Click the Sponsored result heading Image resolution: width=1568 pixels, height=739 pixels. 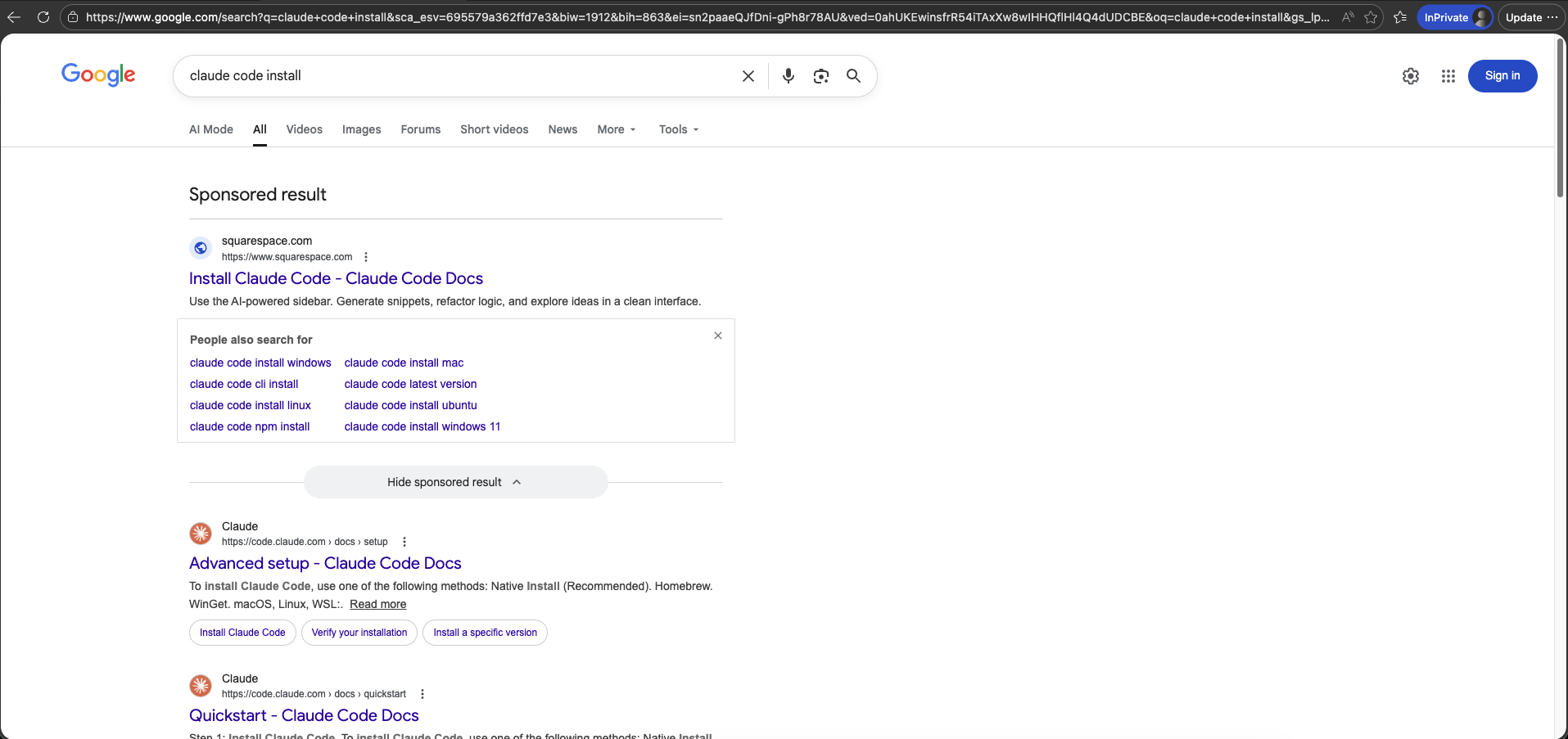[x=258, y=195]
